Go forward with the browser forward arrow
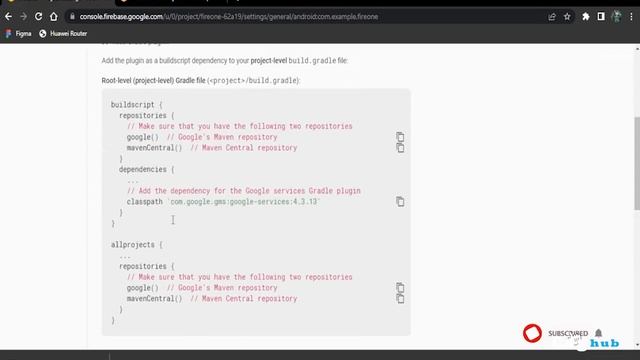Viewport: 640px width, 360px height. tap(23, 17)
